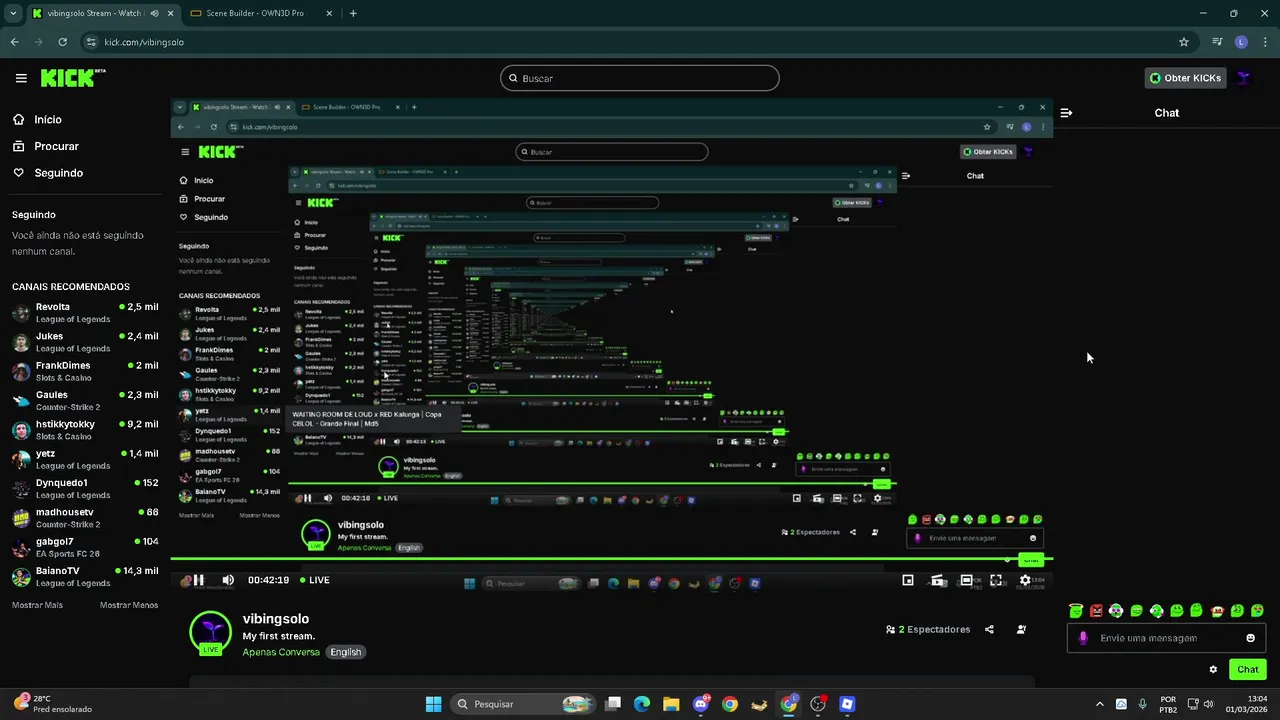1280x720 pixels.
Task: Click the follow user icon
Action: click(1021, 630)
